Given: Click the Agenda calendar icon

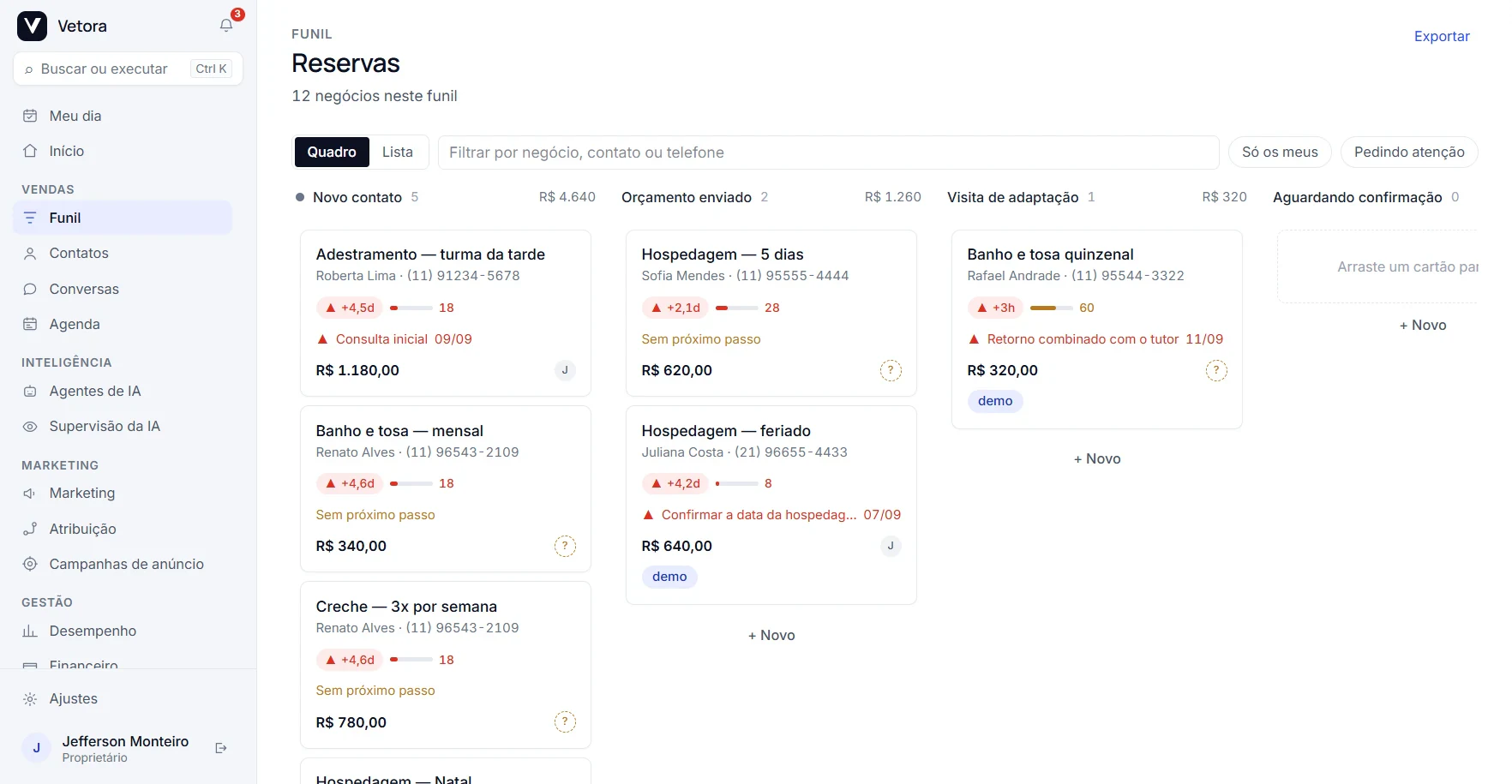Looking at the screenshot, I should (30, 324).
